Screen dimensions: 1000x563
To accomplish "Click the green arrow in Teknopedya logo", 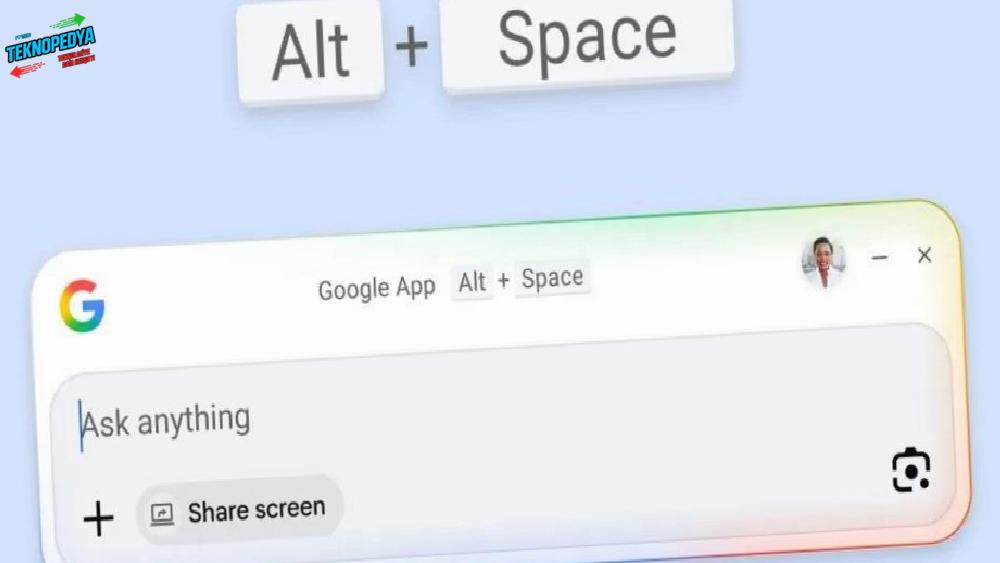I will 68,22.
